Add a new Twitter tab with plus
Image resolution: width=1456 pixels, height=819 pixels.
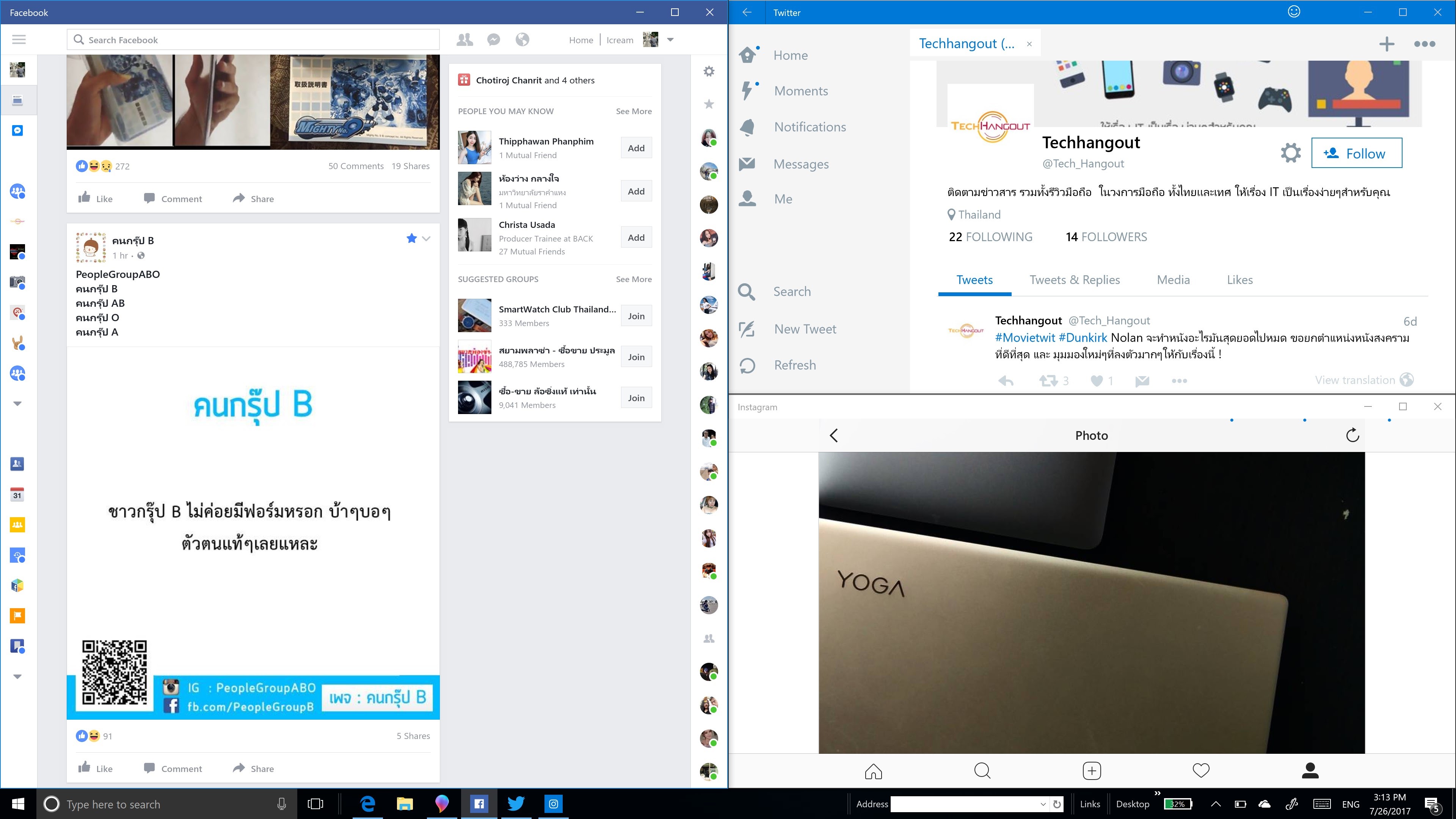click(x=1387, y=44)
